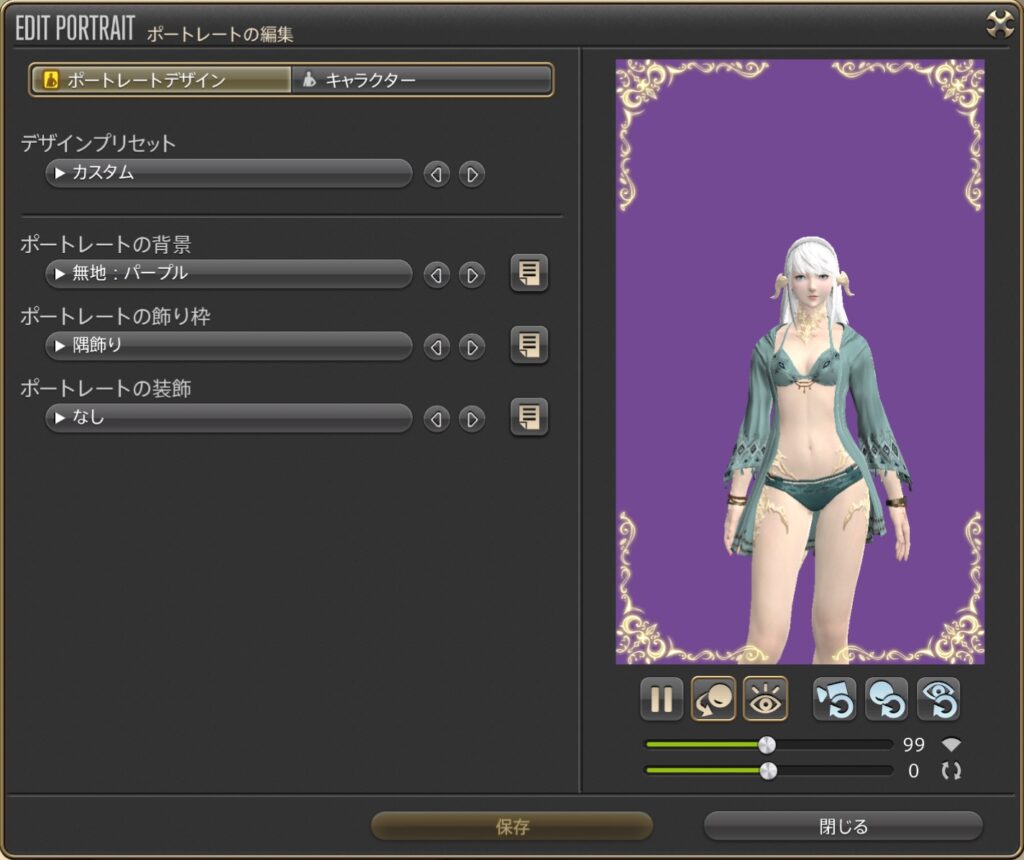Switch to キャラクター tab
1024x860 pixels.
pos(421,80)
